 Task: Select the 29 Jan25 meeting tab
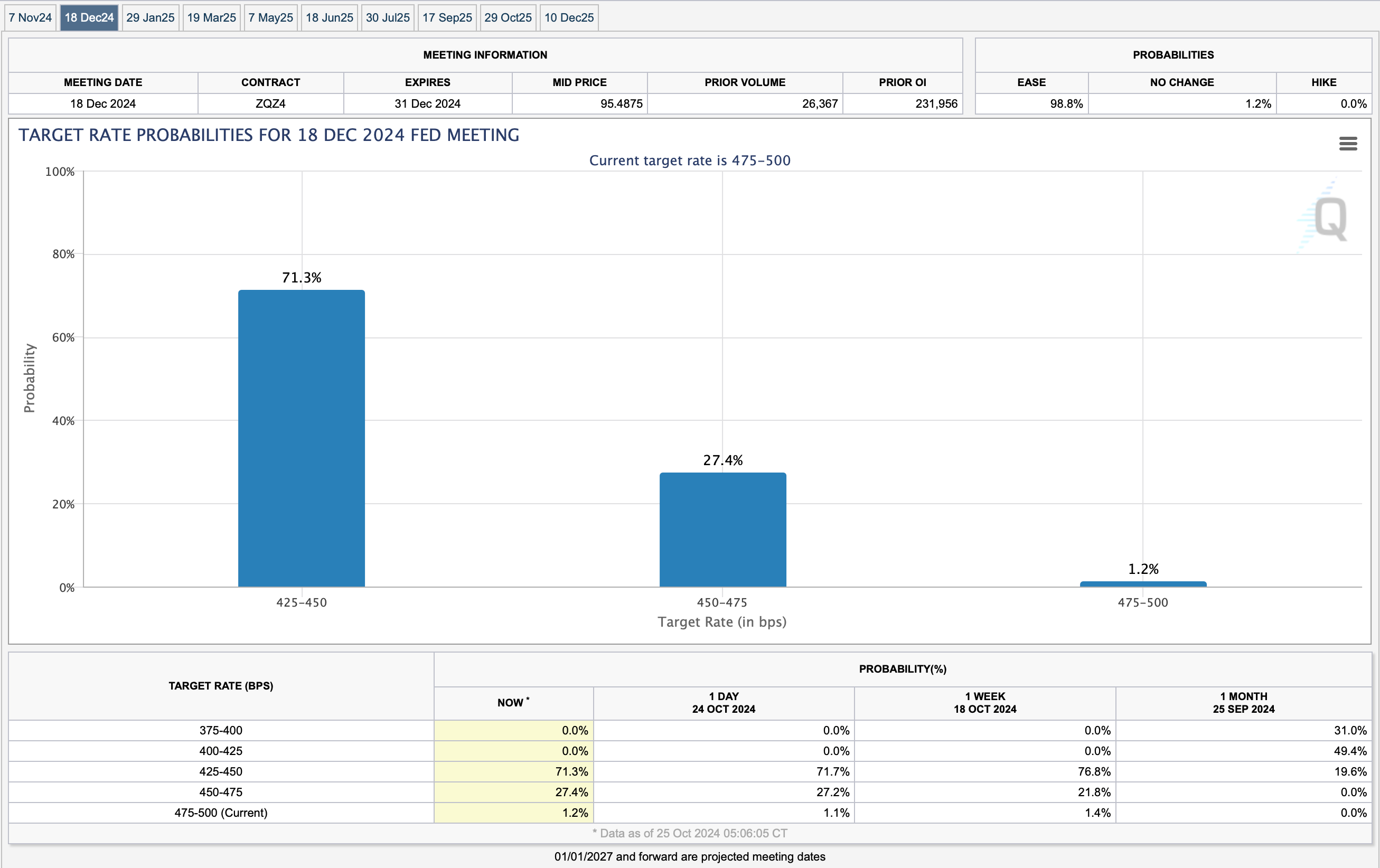150,18
